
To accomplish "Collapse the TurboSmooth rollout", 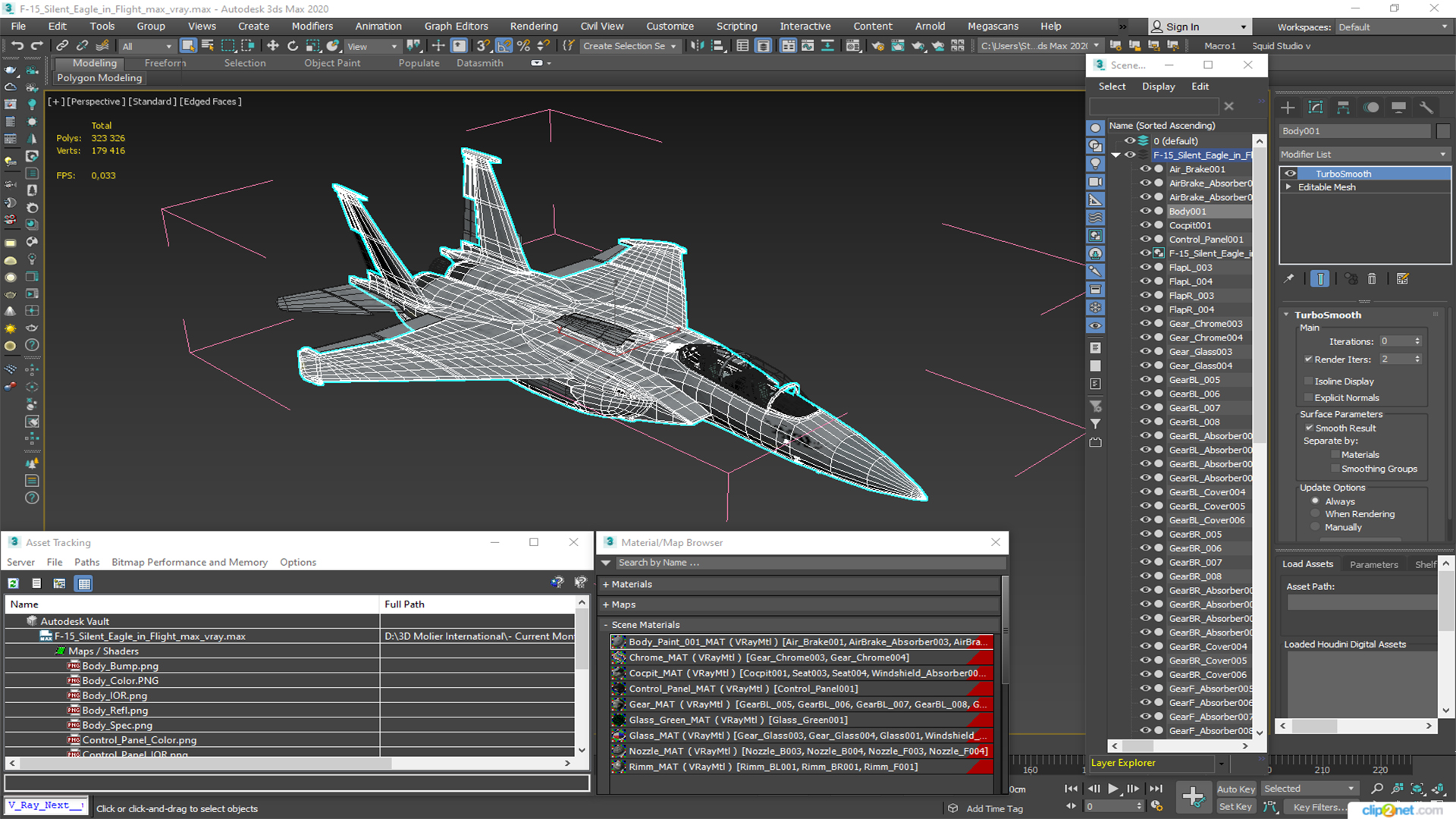I will pos(1287,315).
